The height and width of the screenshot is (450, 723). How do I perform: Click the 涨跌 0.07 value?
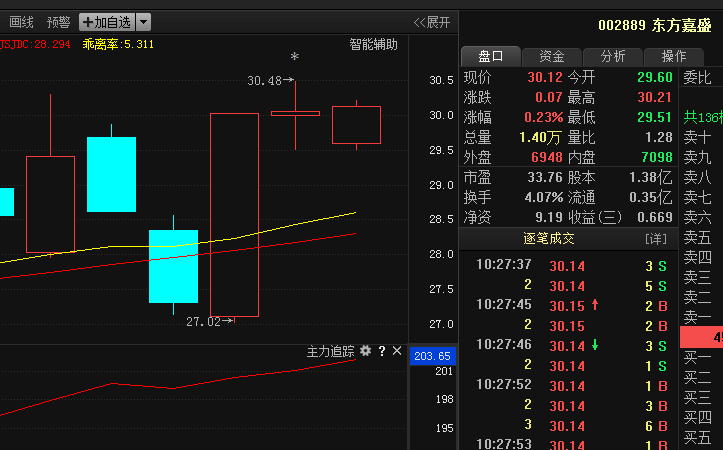click(549, 97)
